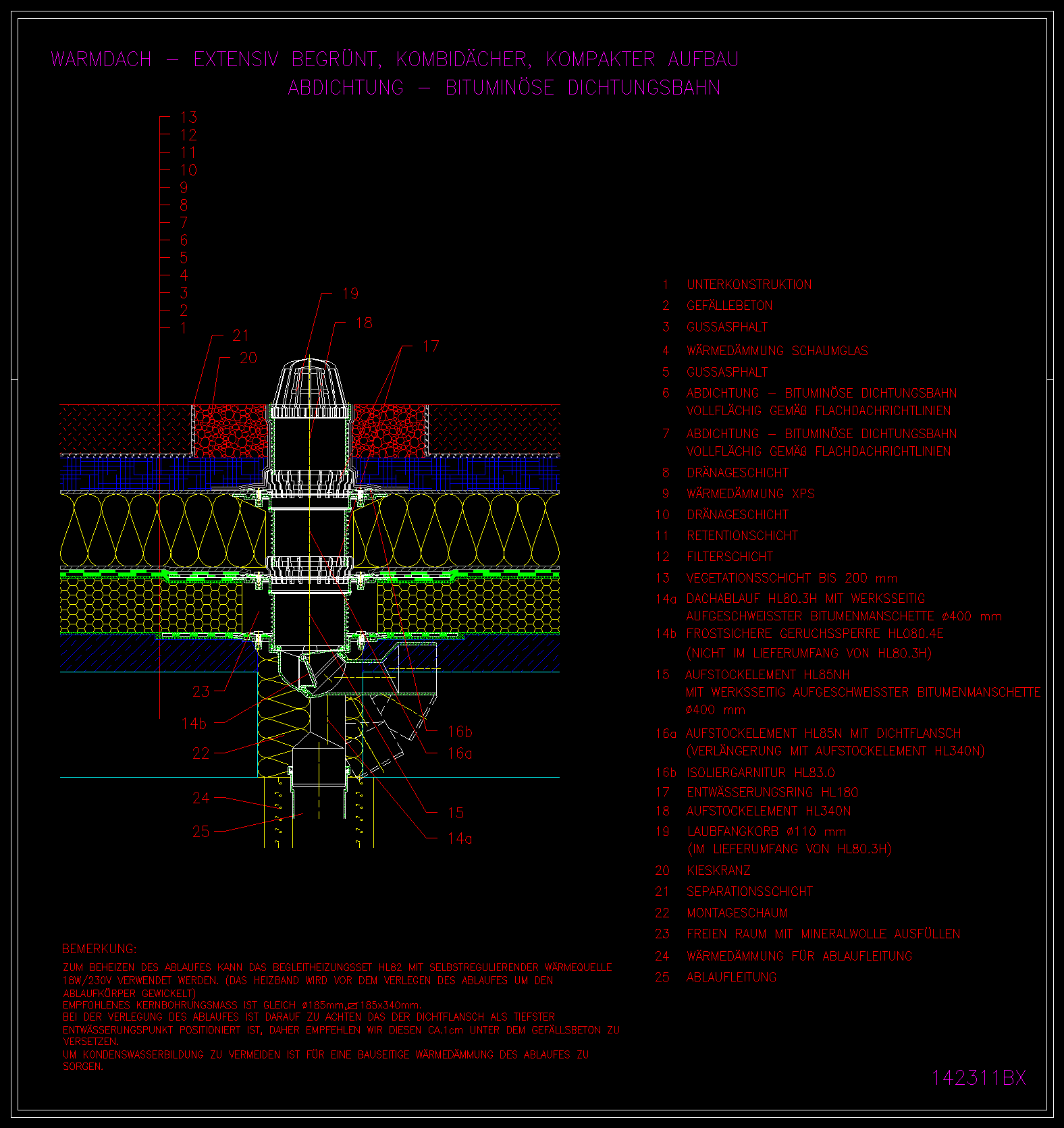Screen dimensions: 1064x1128
Task: Click legend entry 'SEPARATIONSSCHICHT'
Action: pyautogui.click(x=749, y=892)
